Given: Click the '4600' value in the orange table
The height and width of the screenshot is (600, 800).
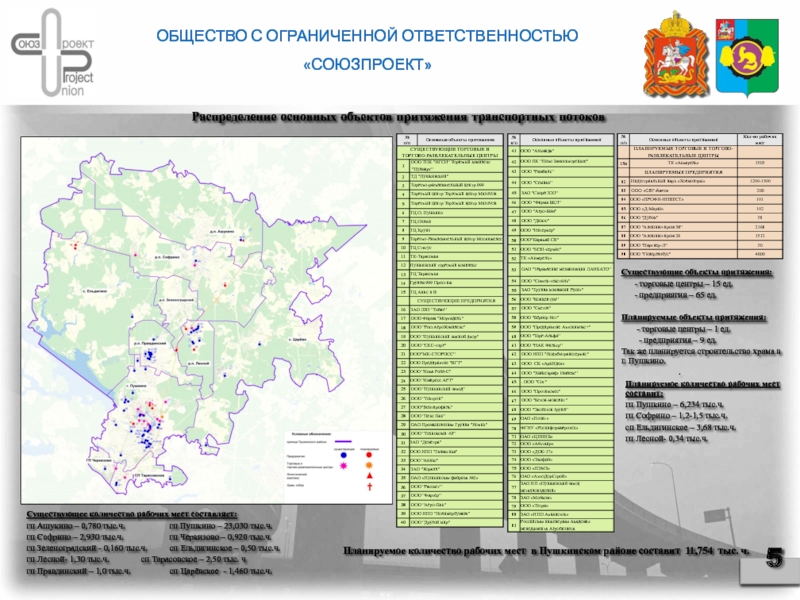Looking at the screenshot, I should (x=760, y=254).
